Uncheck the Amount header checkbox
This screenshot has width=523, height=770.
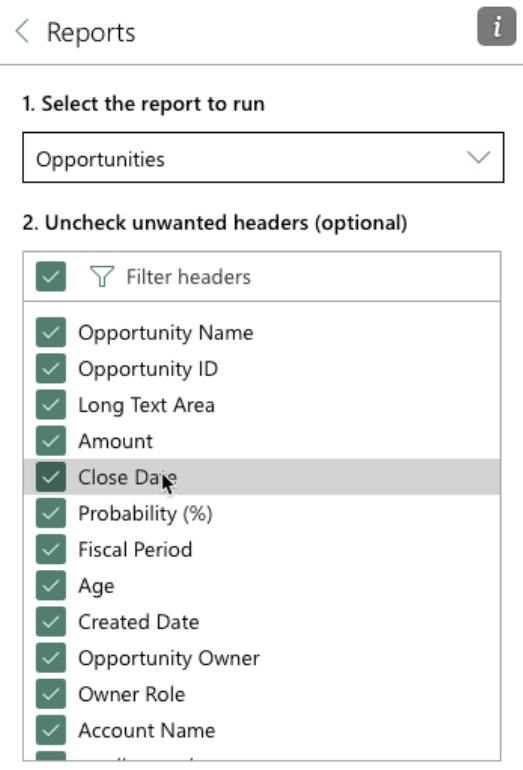[51, 441]
